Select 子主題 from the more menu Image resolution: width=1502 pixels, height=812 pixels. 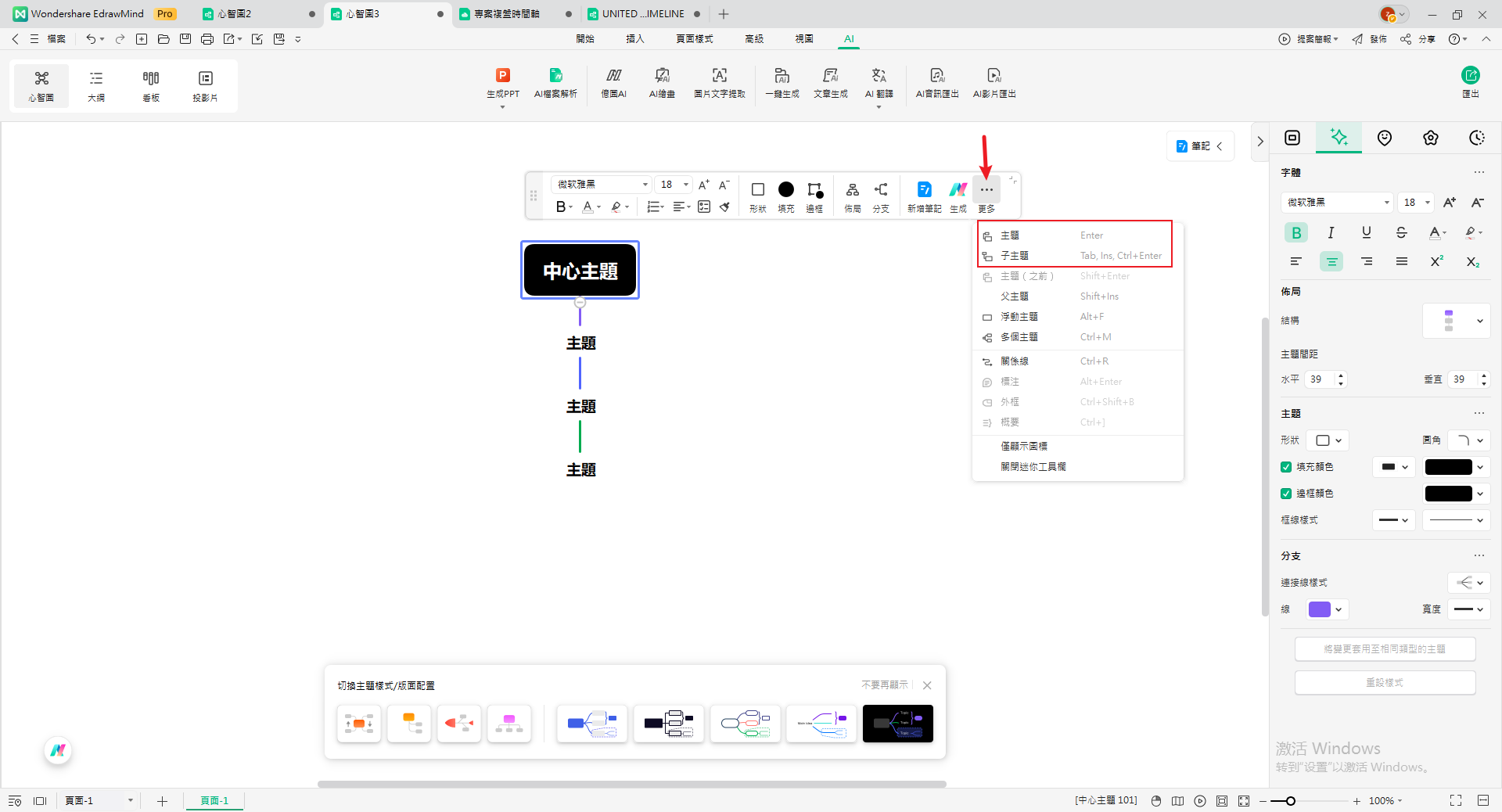(1015, 256)
